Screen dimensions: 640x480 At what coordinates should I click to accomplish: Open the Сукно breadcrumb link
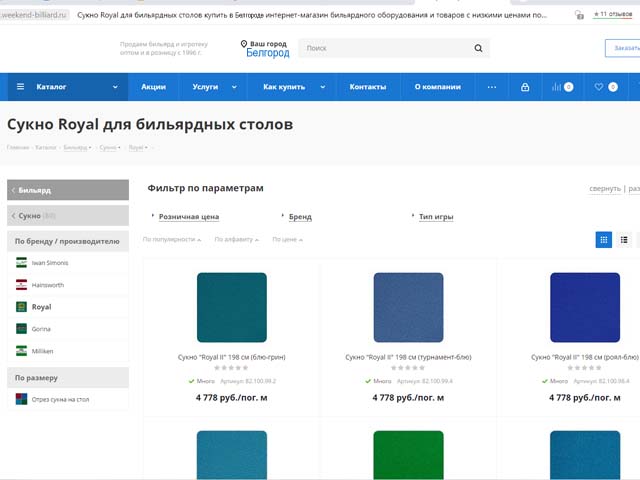(x=108, y=147)
